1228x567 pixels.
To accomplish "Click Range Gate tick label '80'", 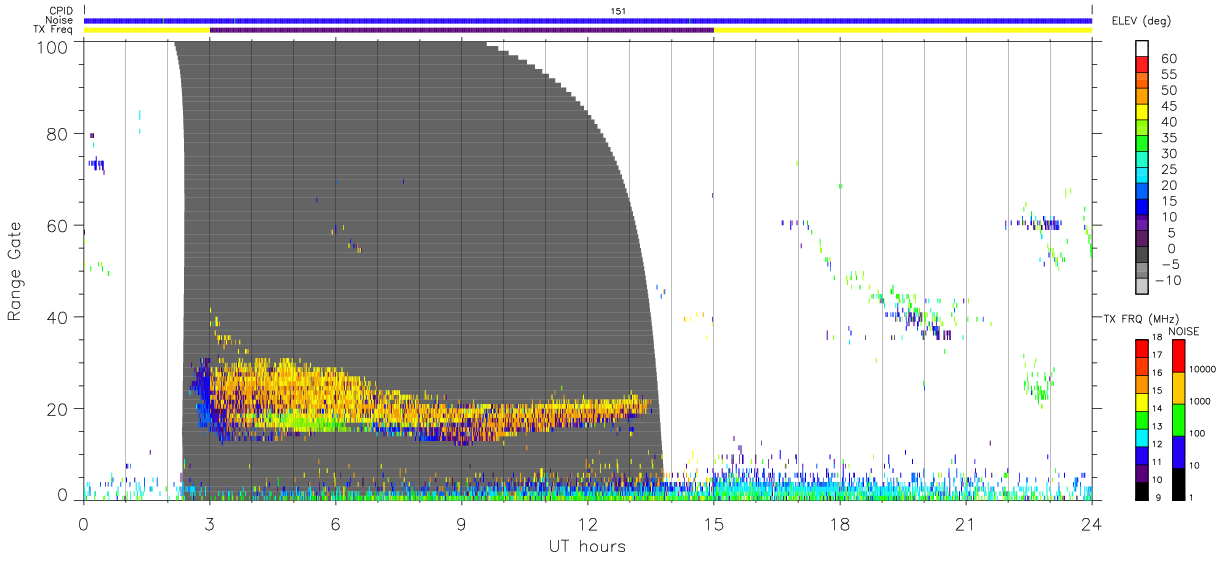I will (x=59, y=134).
